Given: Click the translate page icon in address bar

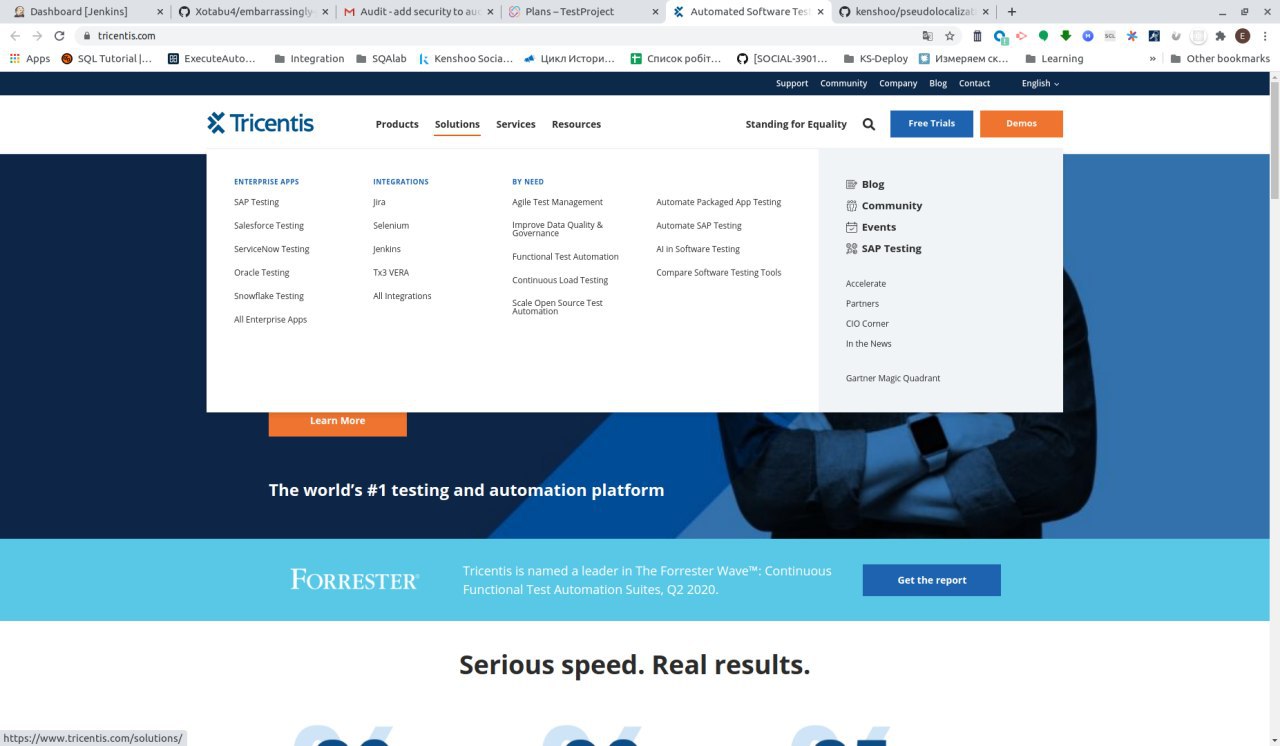Looking at the screenshot, I should (x=928, y=36).
